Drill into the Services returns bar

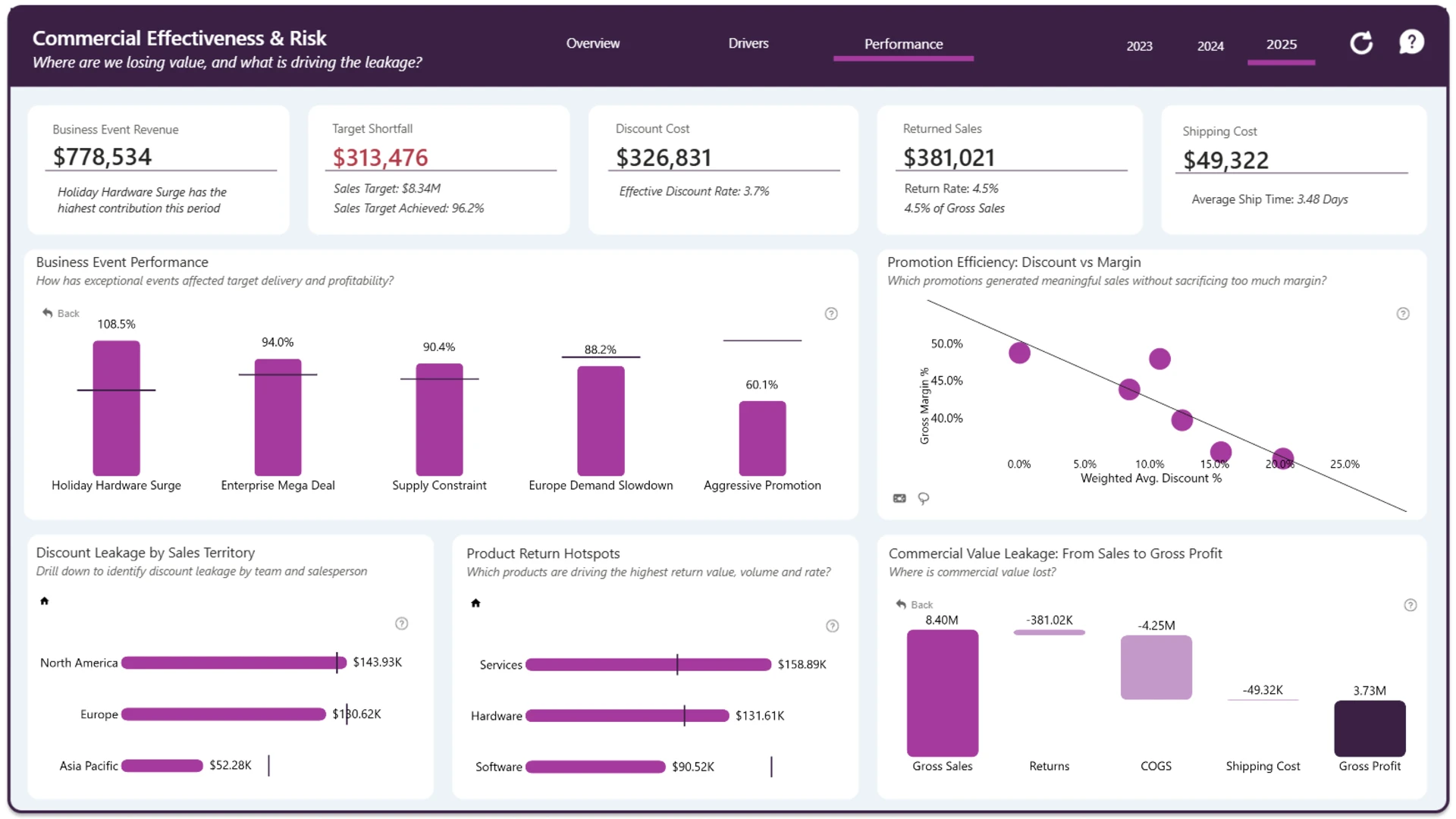(x=648, y=665)
